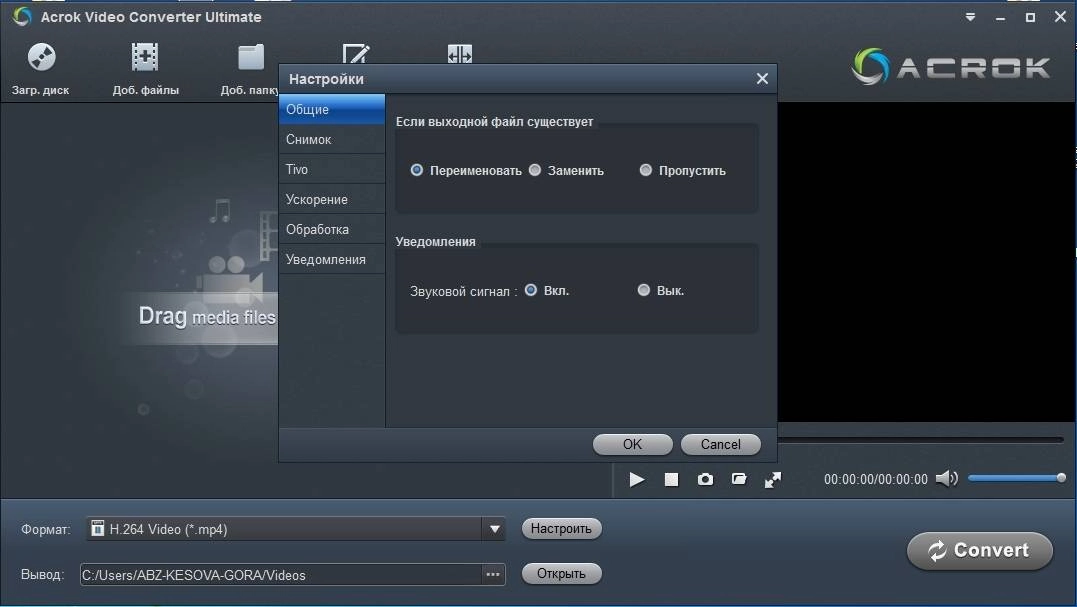Take a snapshot with camera icon
The image size is (1077, 607).
[705, 479]
